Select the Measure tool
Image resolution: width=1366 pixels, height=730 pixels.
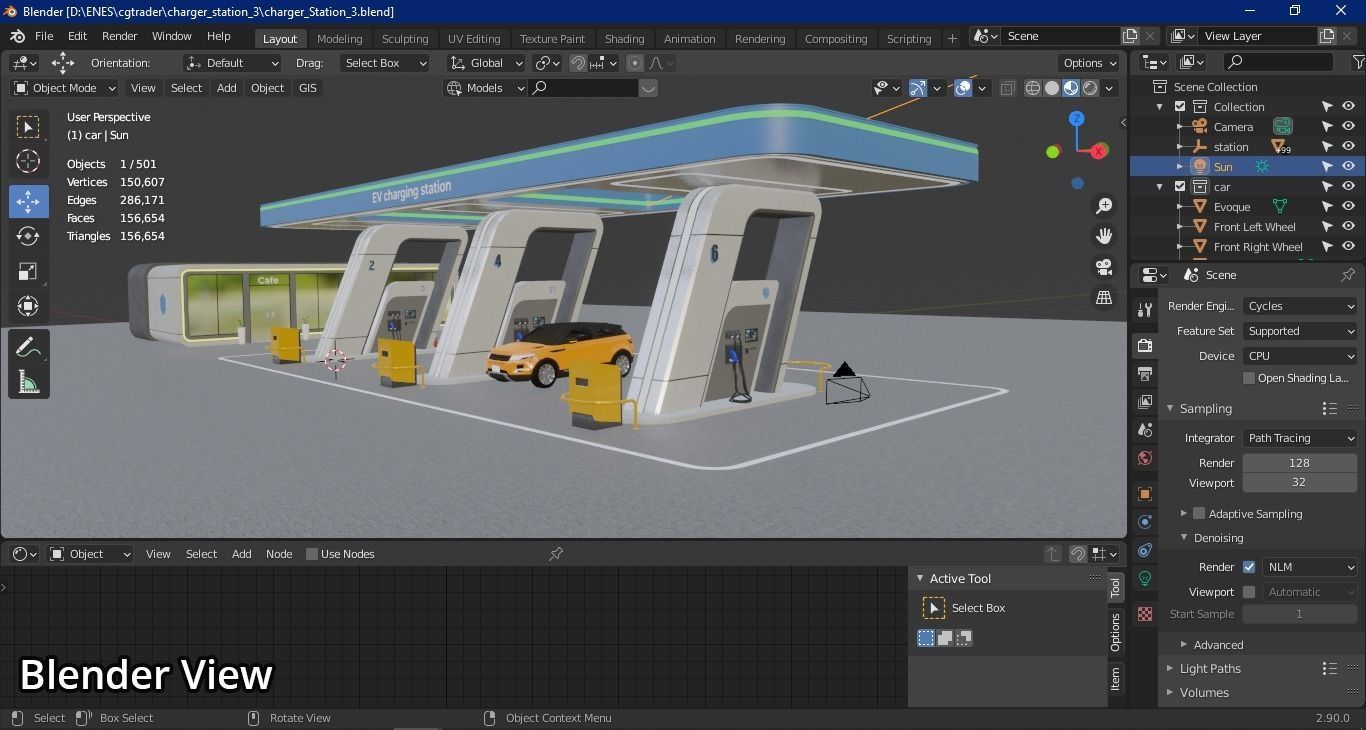[28, 381]
